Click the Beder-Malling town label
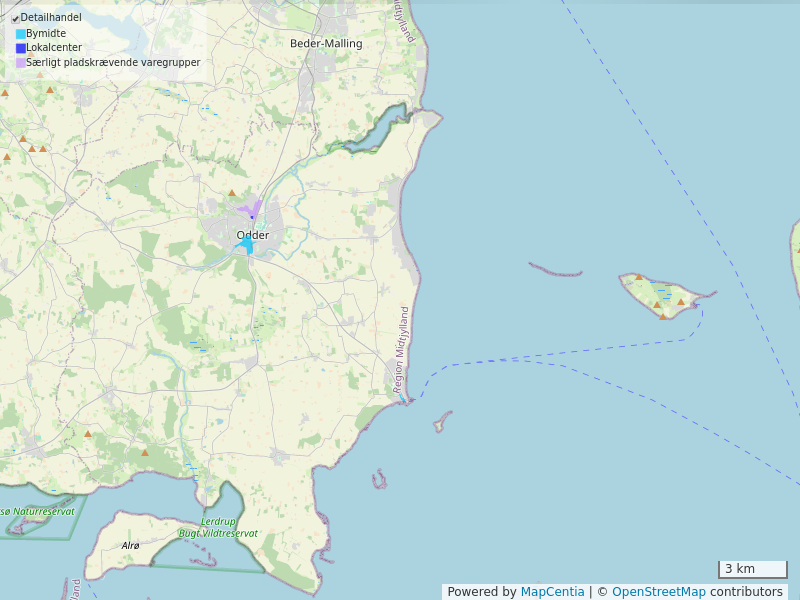The image size is (800, 600). click(x=326, y=43)
